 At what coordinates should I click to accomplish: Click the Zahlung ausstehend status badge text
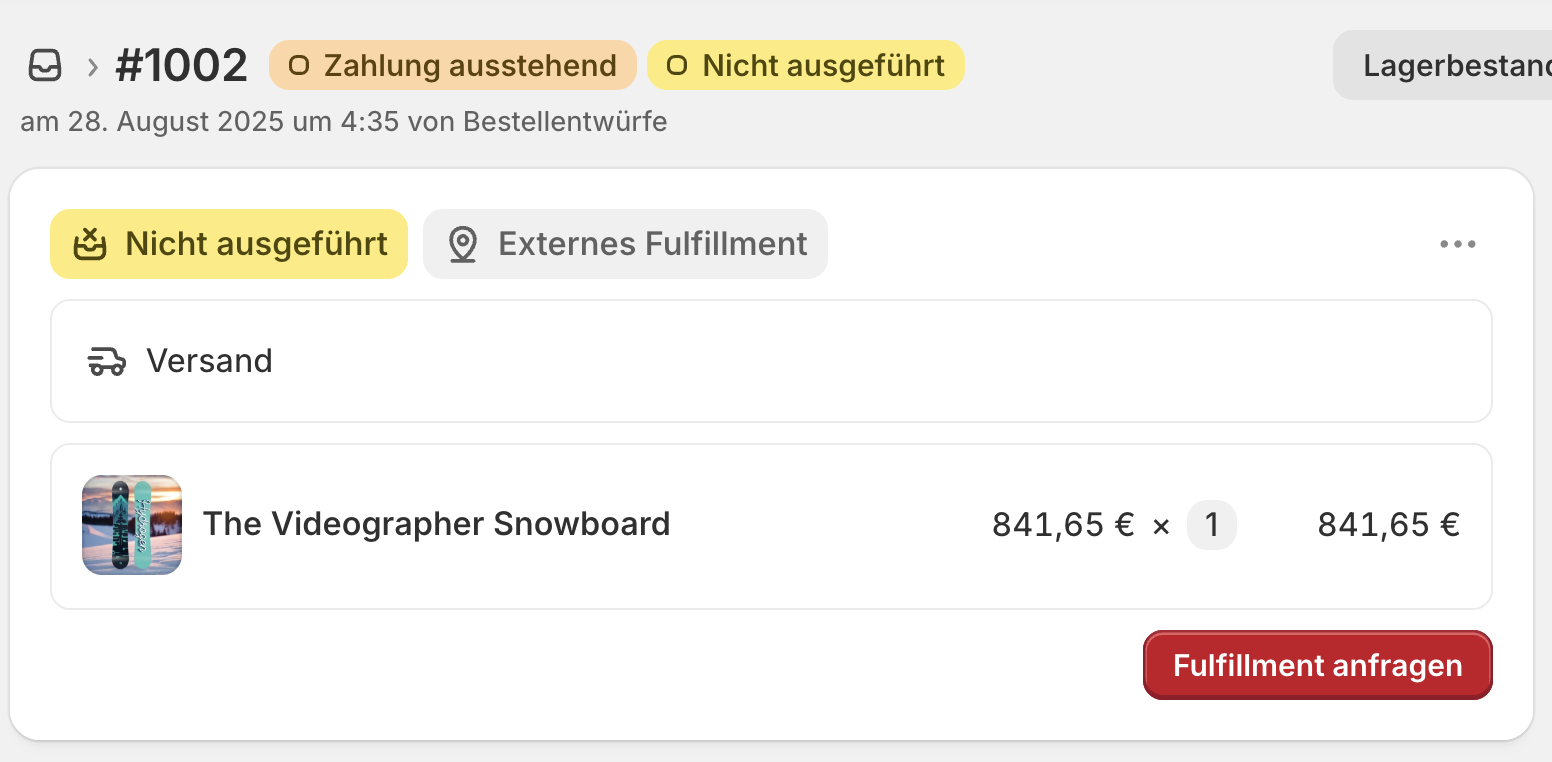tap(470, 66)
